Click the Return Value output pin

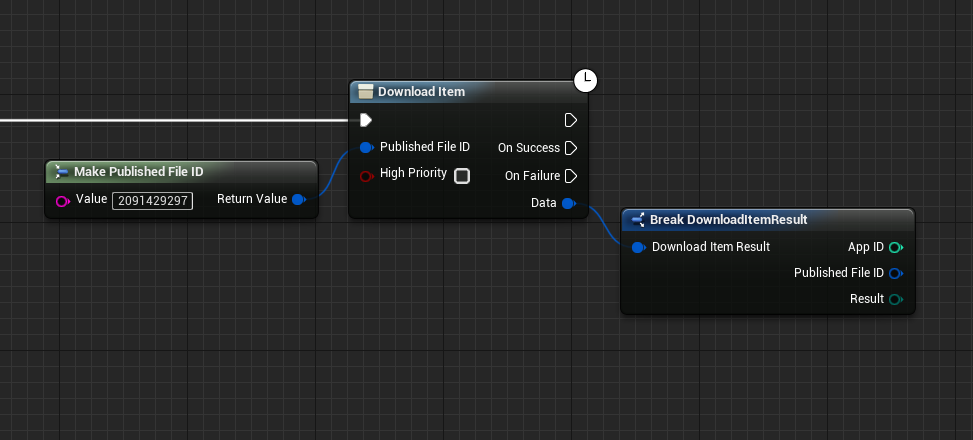click(x=298, y=199)
